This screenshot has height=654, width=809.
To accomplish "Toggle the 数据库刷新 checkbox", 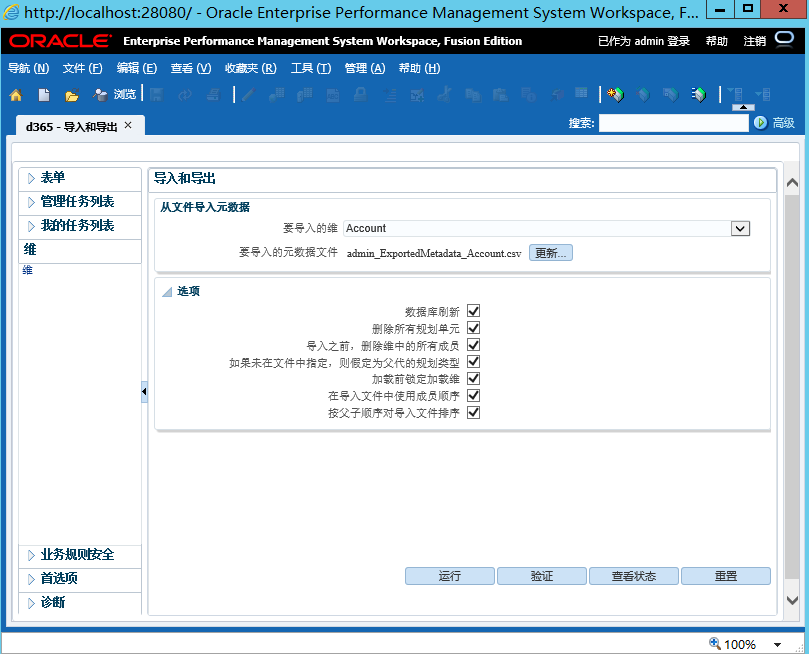I will coord(473,311).
